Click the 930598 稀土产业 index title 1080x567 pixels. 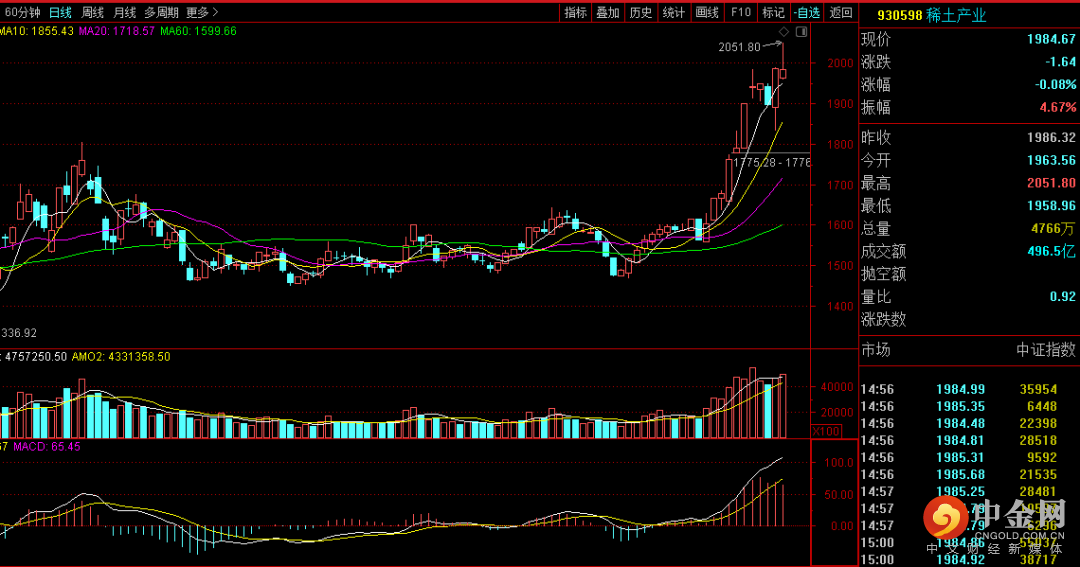pyautogui.click(x=931, y=15)
